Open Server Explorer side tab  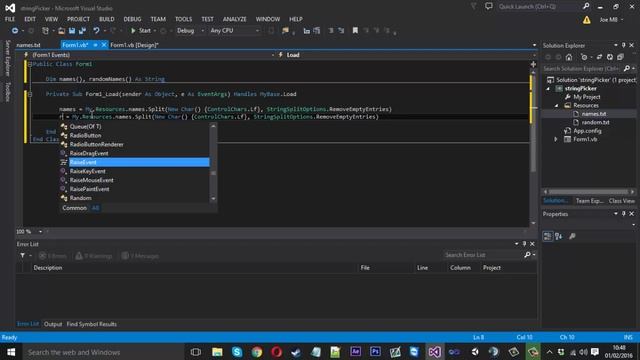[7, 58]
